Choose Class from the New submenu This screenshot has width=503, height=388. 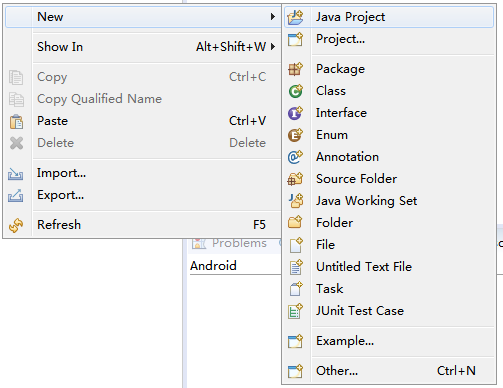pos(389,91)
